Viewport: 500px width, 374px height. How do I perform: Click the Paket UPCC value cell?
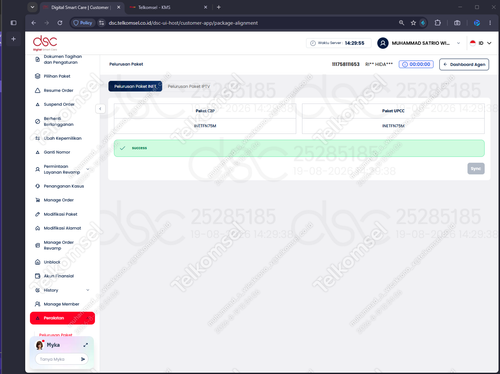pyautogui.click(x=393, y=126)
